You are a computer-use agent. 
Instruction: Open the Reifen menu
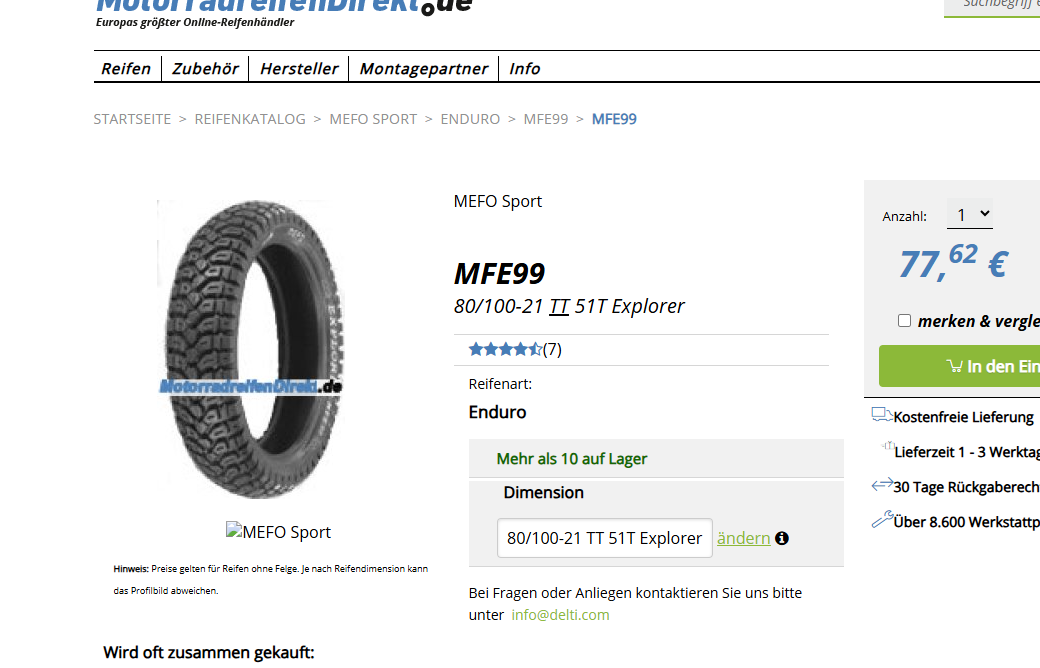(x=126, y=68)
